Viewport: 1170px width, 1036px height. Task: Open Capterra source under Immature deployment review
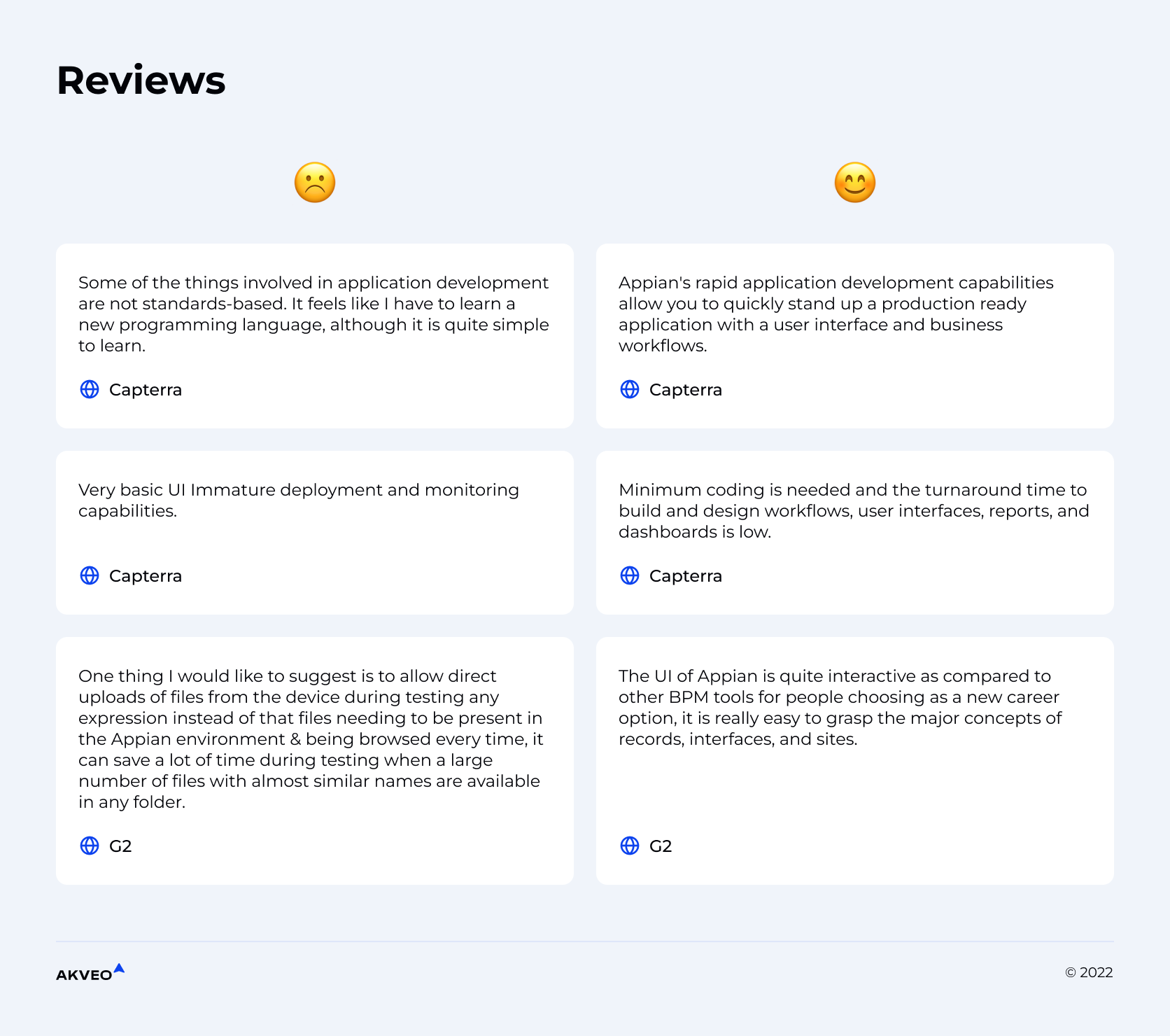point(146,576)
